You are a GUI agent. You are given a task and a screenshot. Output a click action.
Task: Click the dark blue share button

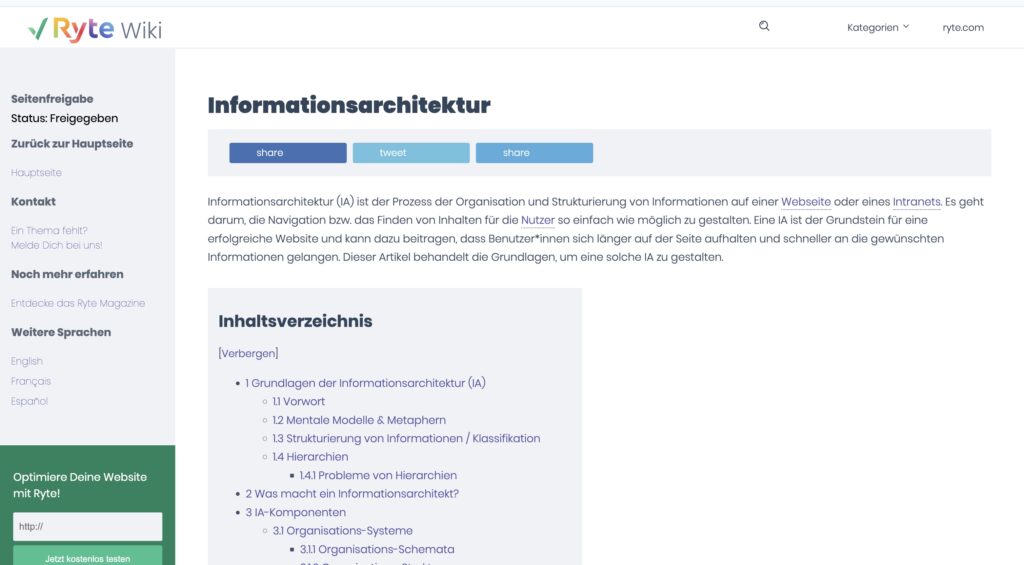288,153
